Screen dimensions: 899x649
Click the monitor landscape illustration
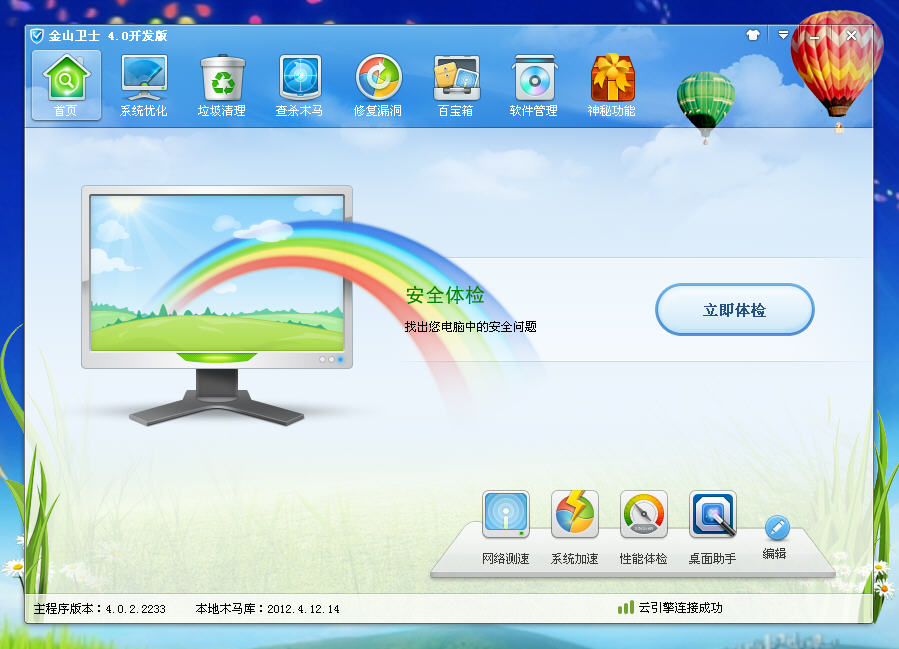(x=217, y=273)
